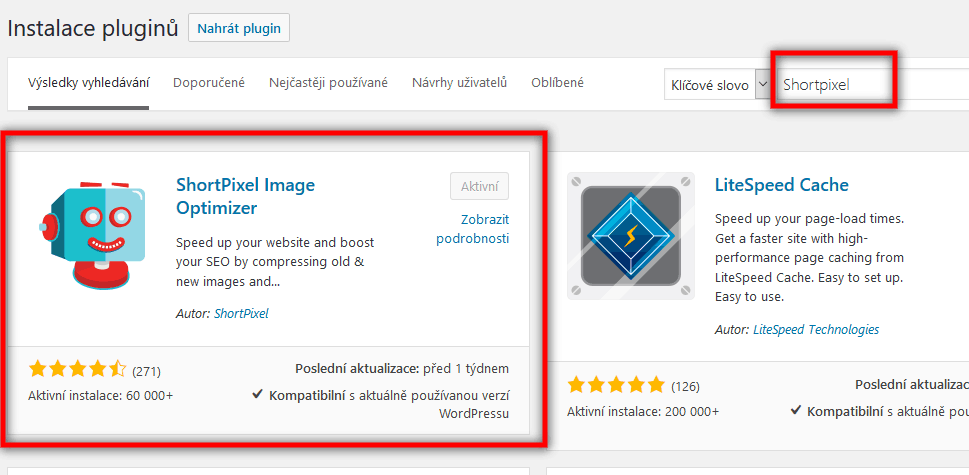This screenshot has height=475, width=969.
Task: Click the Nahrát plugin button
Action: (239, 28)
